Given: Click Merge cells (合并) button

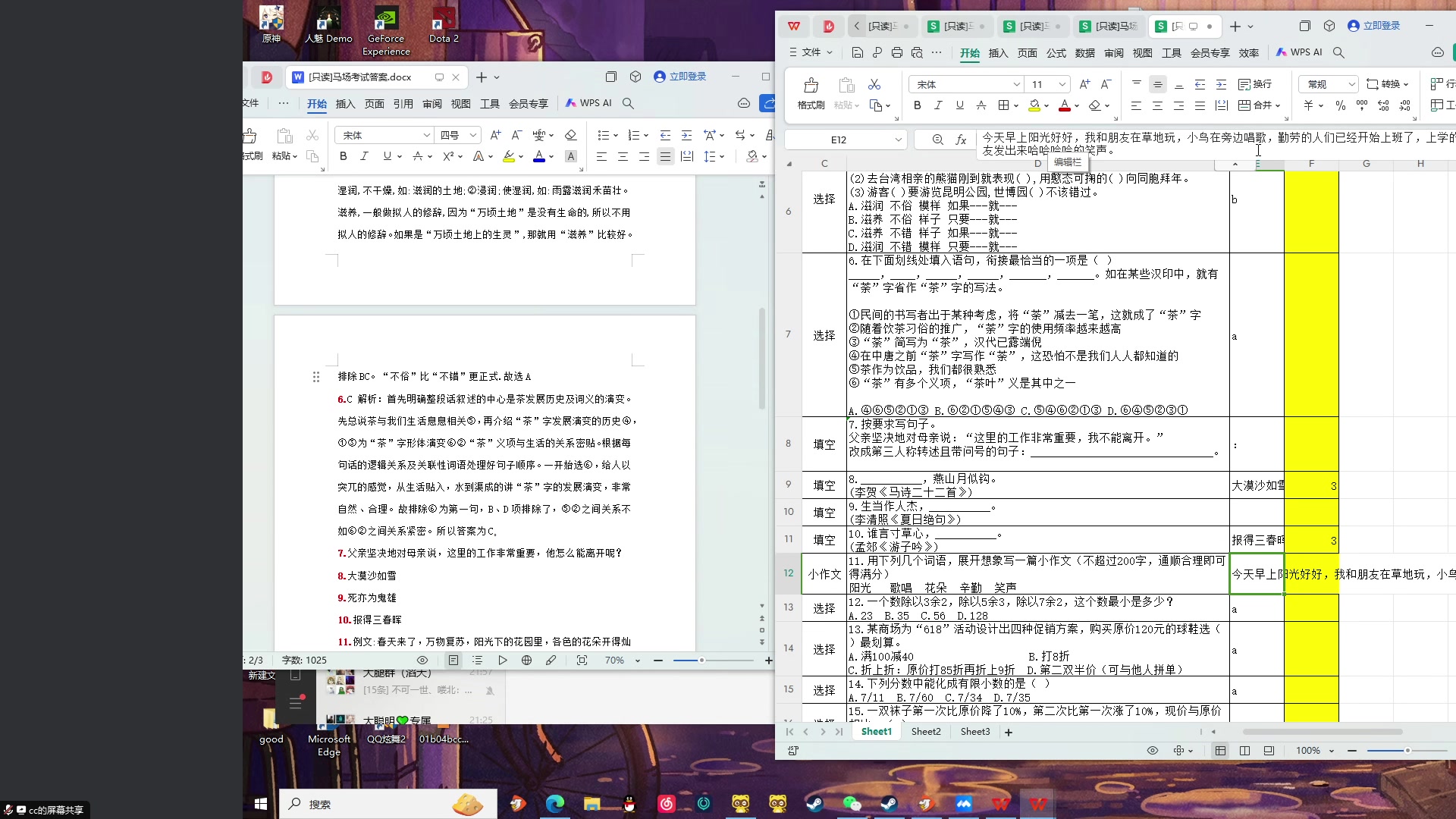Looking at the screenshot, I should [x=1259, y=105].
